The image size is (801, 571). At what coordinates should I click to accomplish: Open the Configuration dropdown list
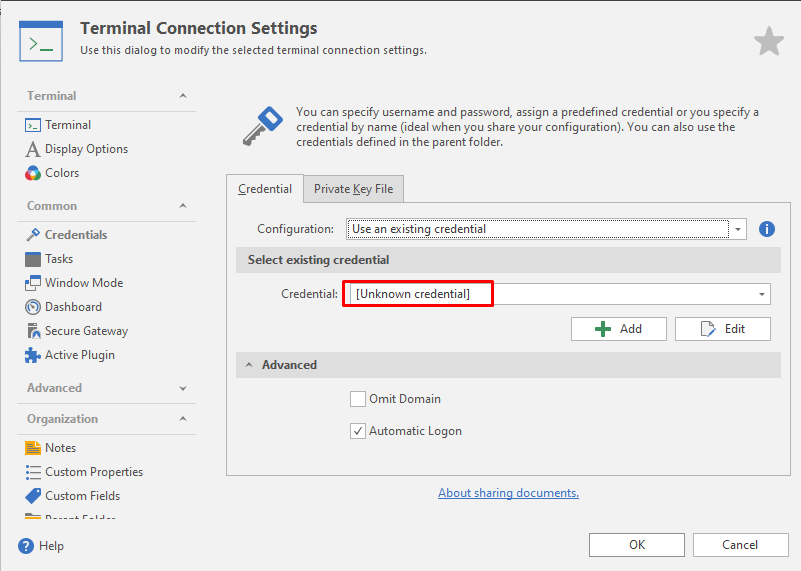tap(738, 229)
